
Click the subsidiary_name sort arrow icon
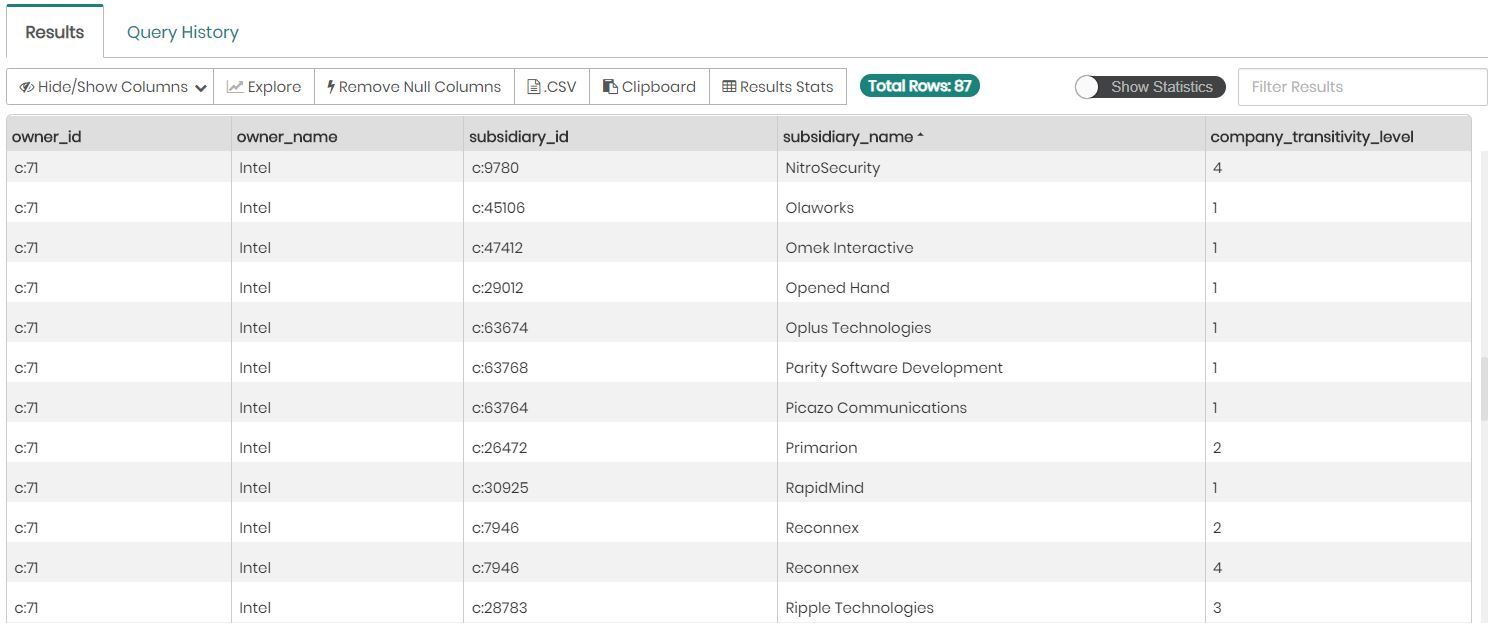(920, 136)
